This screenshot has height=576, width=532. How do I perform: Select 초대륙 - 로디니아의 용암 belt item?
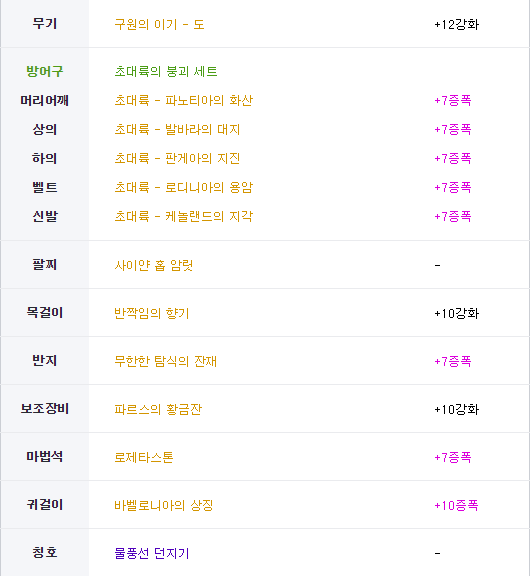pyautogui.click(x=184, y=187)
